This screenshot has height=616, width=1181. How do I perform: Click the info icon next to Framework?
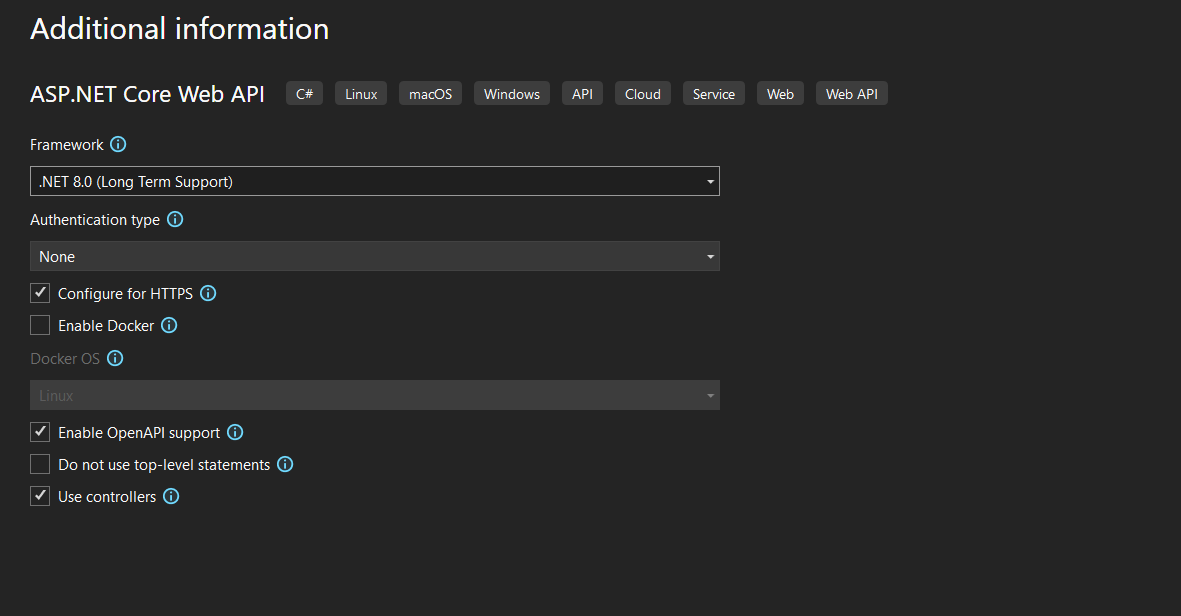point(118,144)
